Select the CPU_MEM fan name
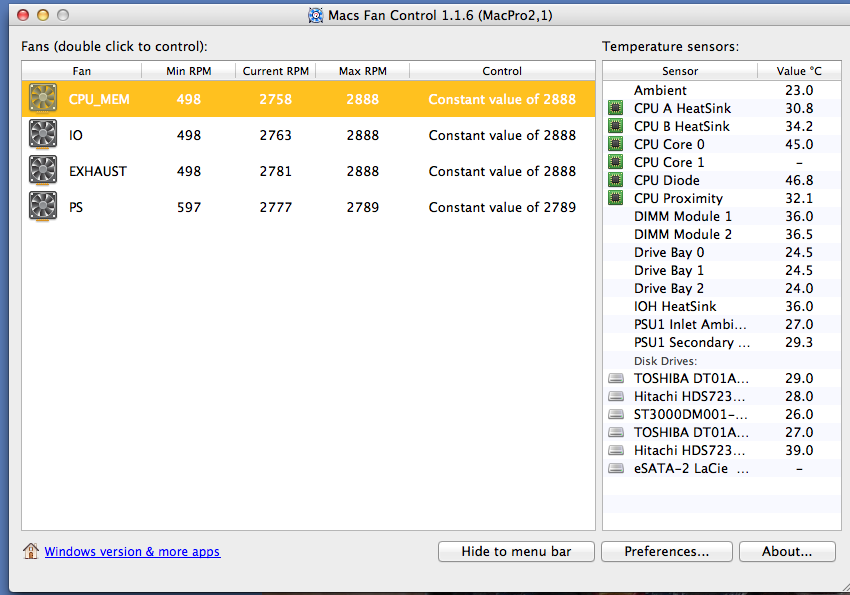Viewport: 850px width, 595px height. pyautogui.click(x=99, y=99)
